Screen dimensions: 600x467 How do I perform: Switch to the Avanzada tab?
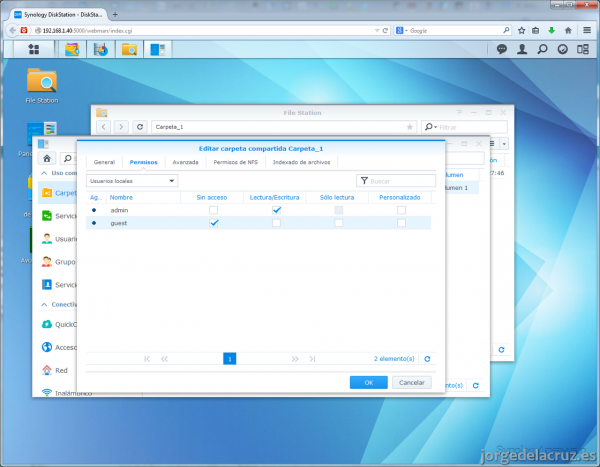click(x=185, y=162)
